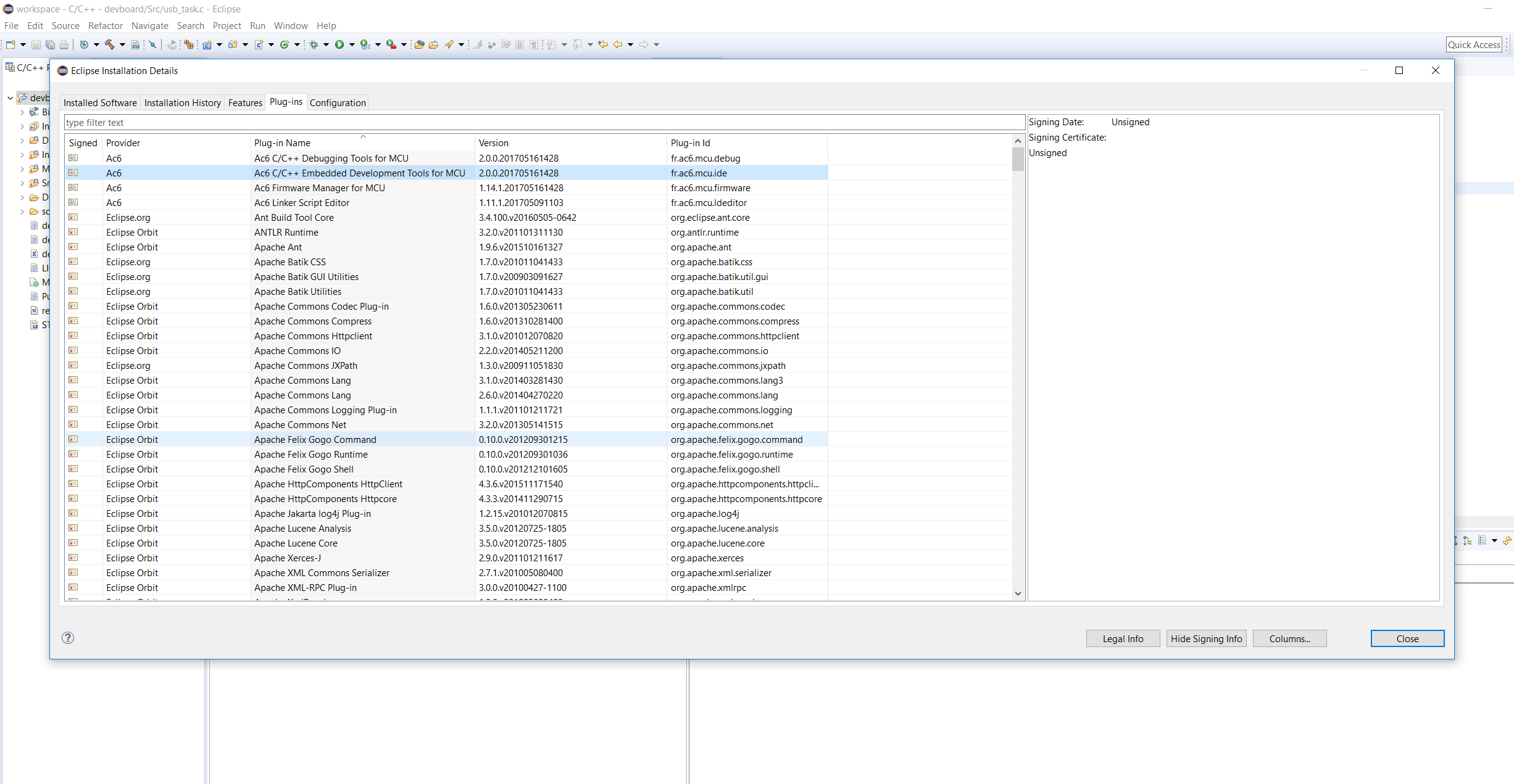Switch to the Installed Software tab
The image size is (1514, 784).
[x=100, y=103]
